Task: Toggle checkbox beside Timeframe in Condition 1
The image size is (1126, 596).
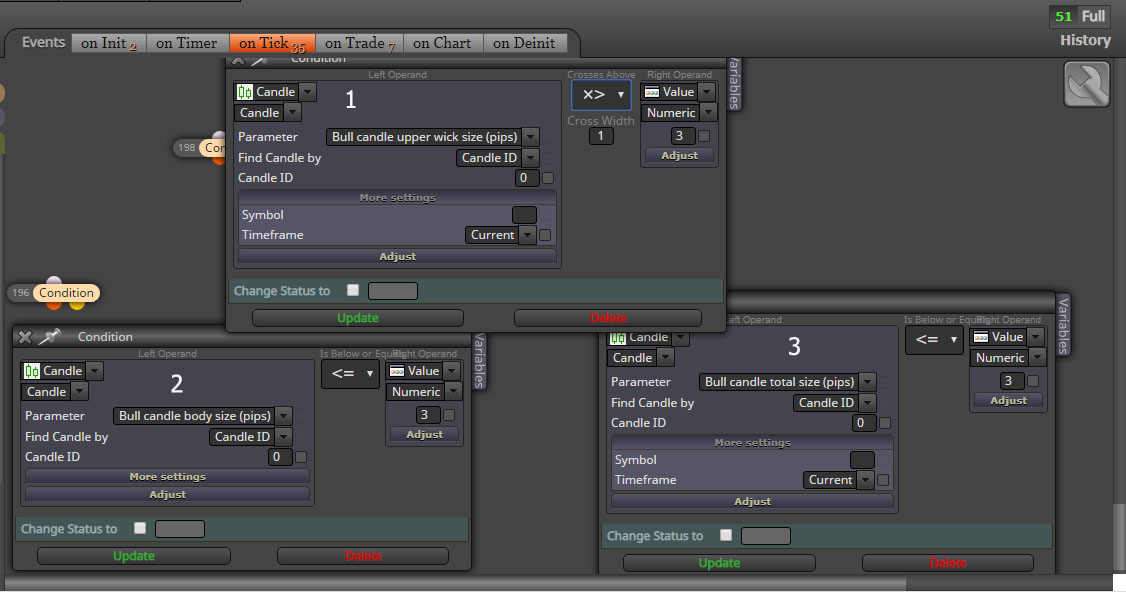Action: tap(545, 235)
